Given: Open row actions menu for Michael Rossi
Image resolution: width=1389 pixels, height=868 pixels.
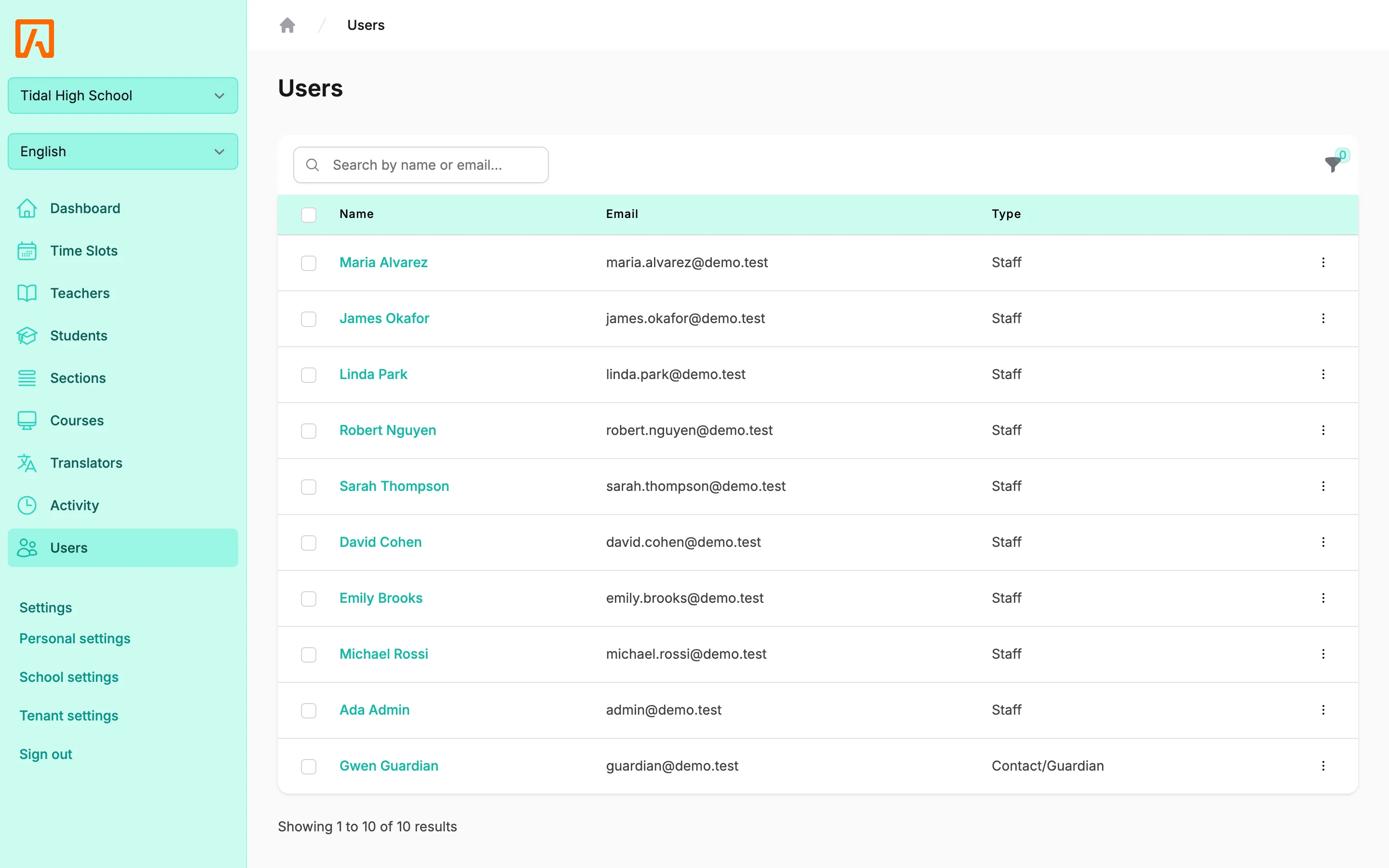Looking at the screenshot, I should click(1323, 654).
